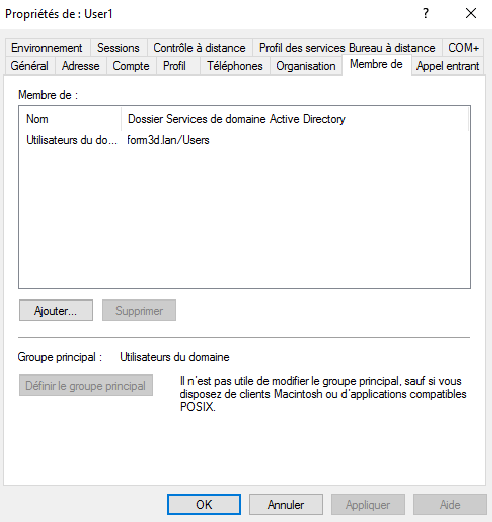This screenshot has height=522, width=492.
Task: Open the Appel entrant tab
Action: tap(448, 66)
